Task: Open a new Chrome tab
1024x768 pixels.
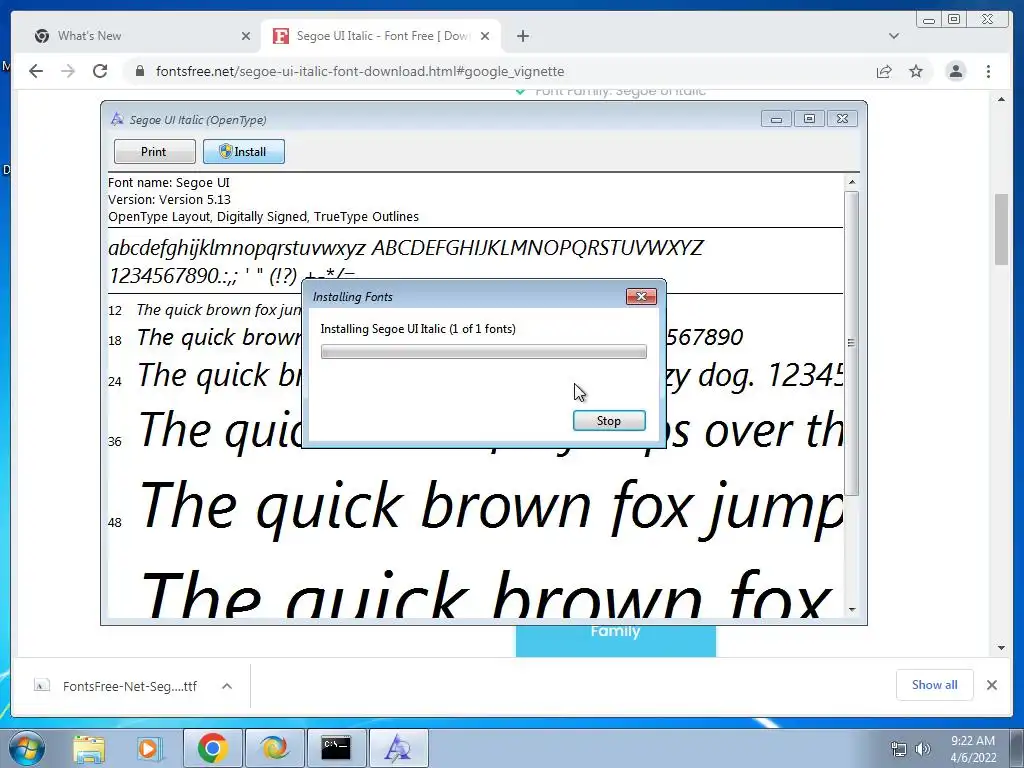Action: [x=522, y=36]
